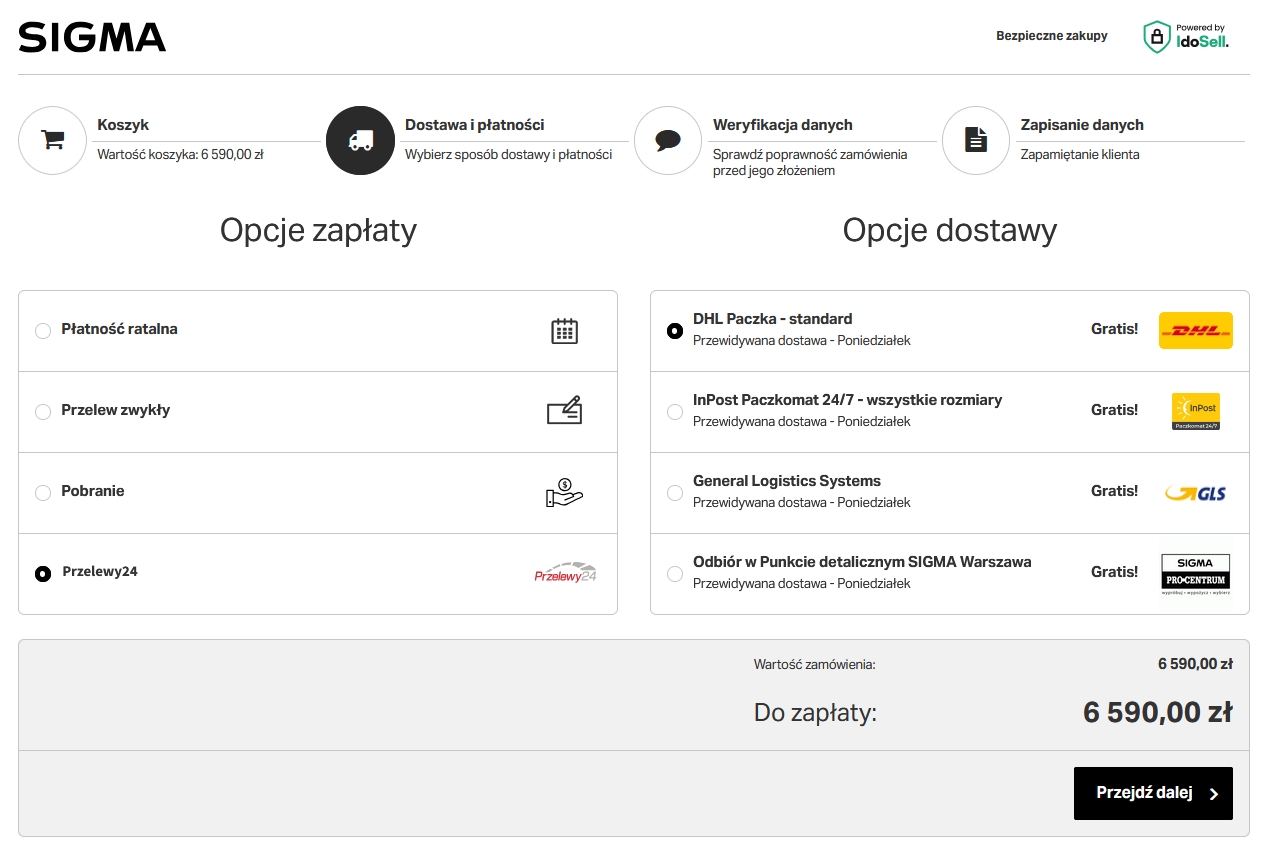Image resolution: width=1263 pixels, height=849 pixels.
Task: Select Pobranie cash on delivery option
Action: [43, 493]
